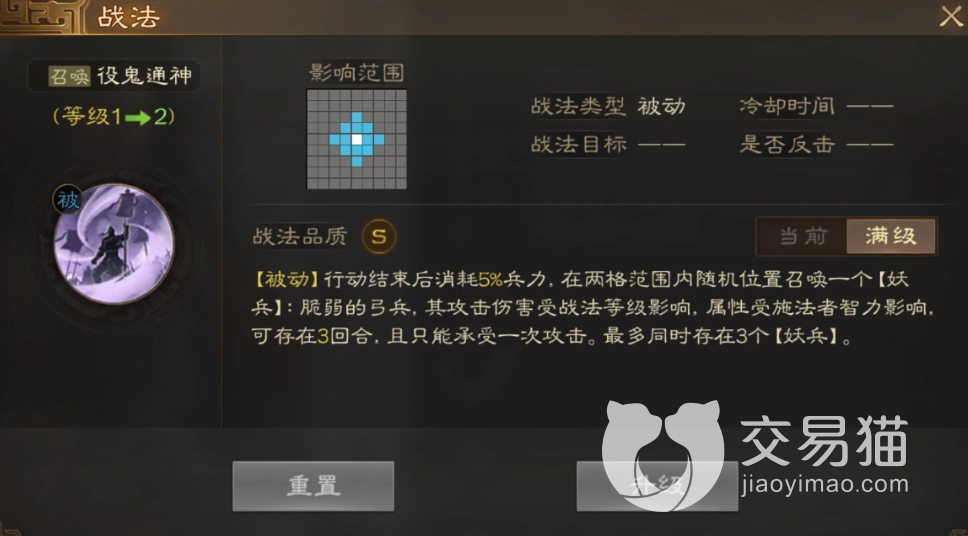Switch description to 满级 level
The width and height of the screenshot is (968, 536).
click(891, 236)
